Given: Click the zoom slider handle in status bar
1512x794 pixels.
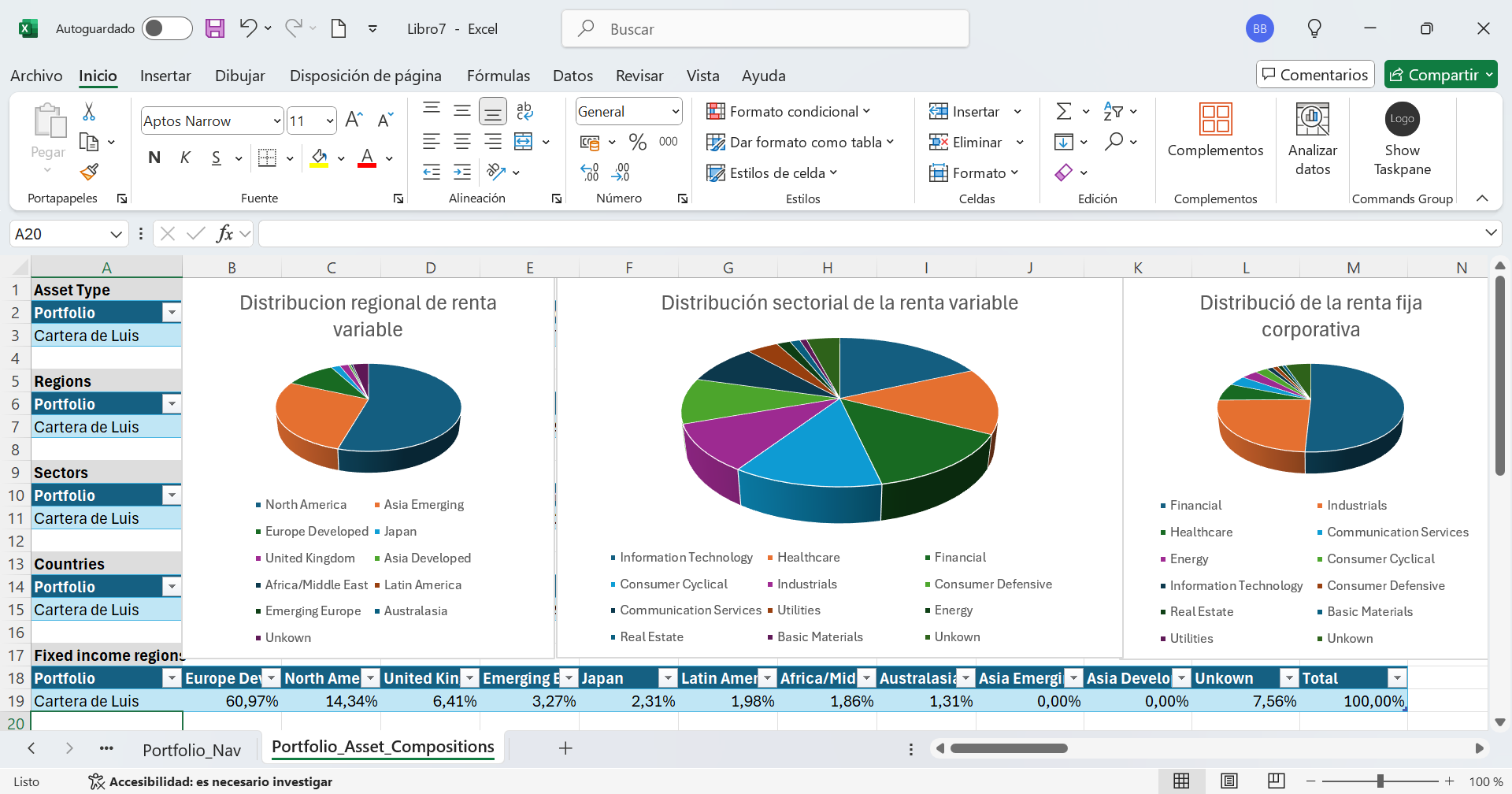Looking at the screenshot, I should 1380,781.
